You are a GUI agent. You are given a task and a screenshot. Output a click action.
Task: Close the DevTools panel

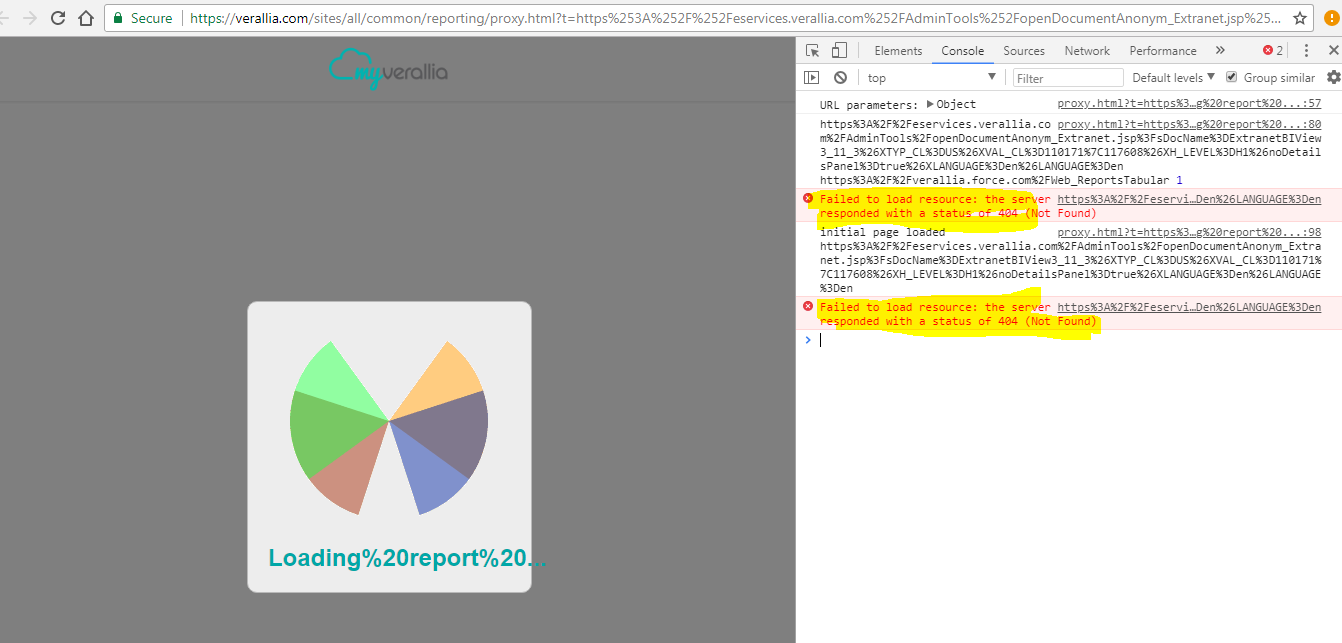tap(1332, 50)
